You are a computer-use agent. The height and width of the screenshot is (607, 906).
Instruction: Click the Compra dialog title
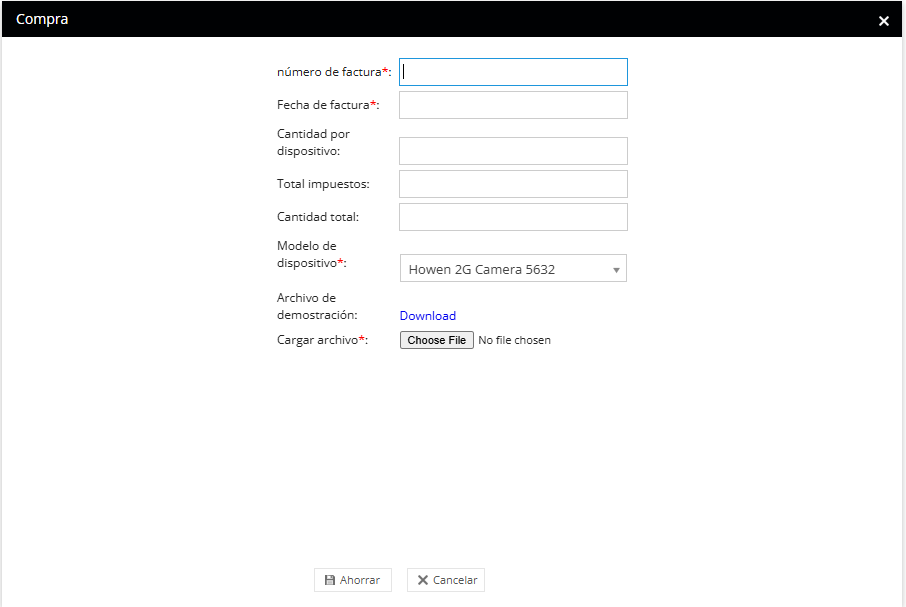[x=42, y=19]
